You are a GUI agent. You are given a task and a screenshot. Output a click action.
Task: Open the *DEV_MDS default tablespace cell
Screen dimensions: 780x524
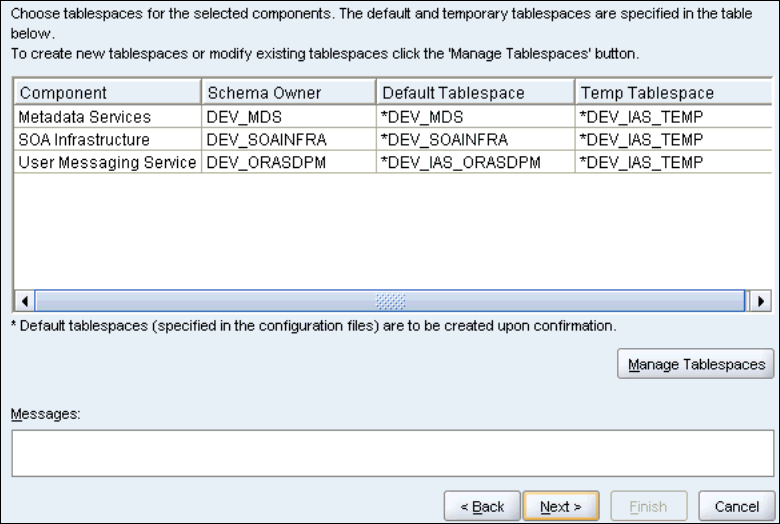pyautogui.click(x=474, y=117)
